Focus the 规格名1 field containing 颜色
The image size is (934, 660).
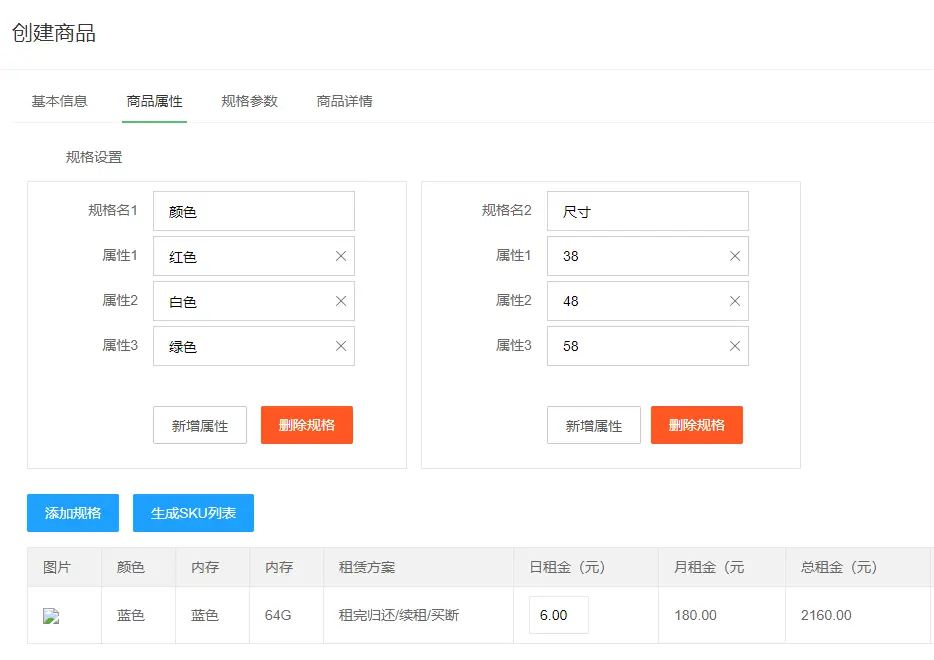253,211
